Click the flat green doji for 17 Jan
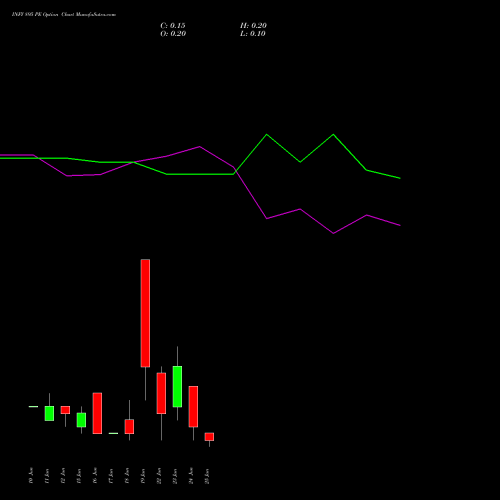Screen dimensions: 500x500 pos(113,433)
